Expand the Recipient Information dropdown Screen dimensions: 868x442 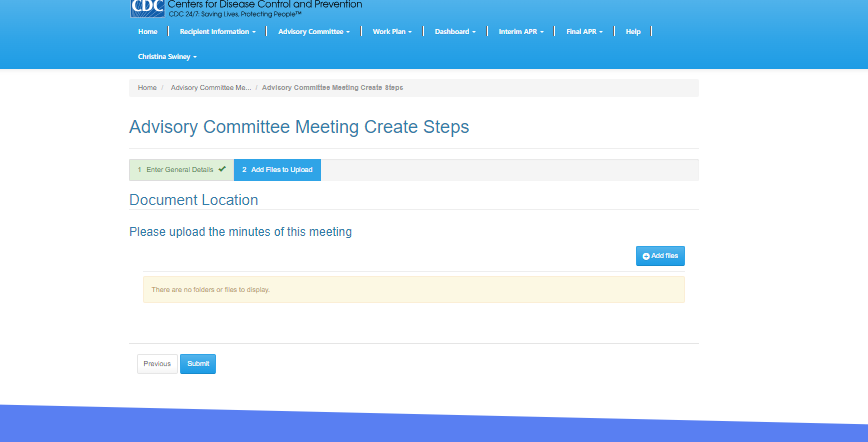(x=217, y=32)
